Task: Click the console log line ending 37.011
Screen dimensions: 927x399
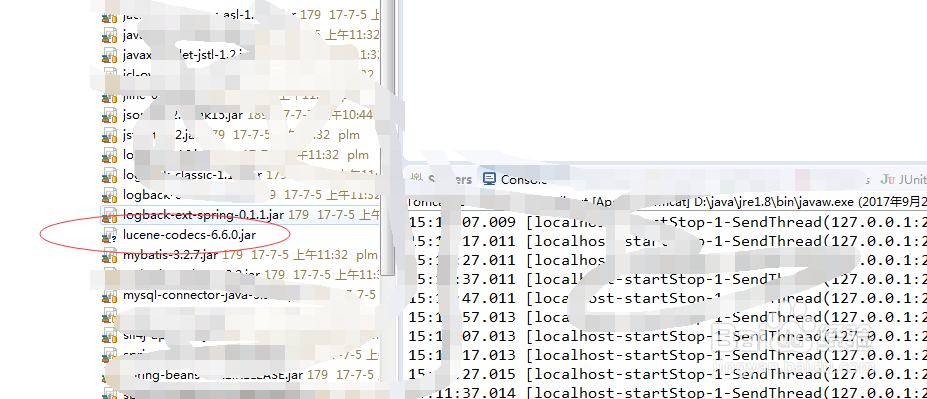Action: pos(667,279)
